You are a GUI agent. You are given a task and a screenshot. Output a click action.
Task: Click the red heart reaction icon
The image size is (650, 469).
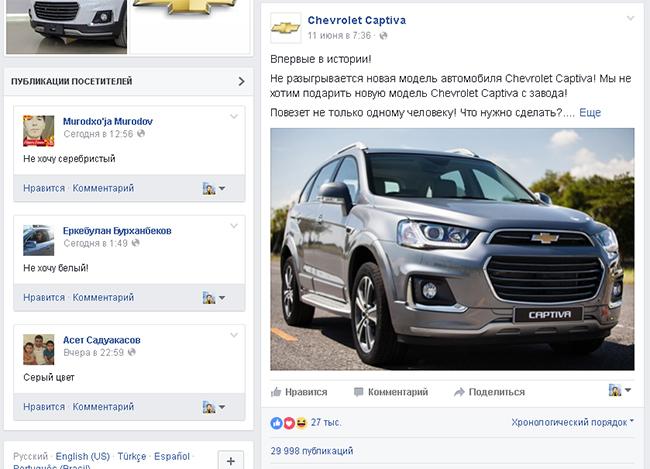coord(289,423)
